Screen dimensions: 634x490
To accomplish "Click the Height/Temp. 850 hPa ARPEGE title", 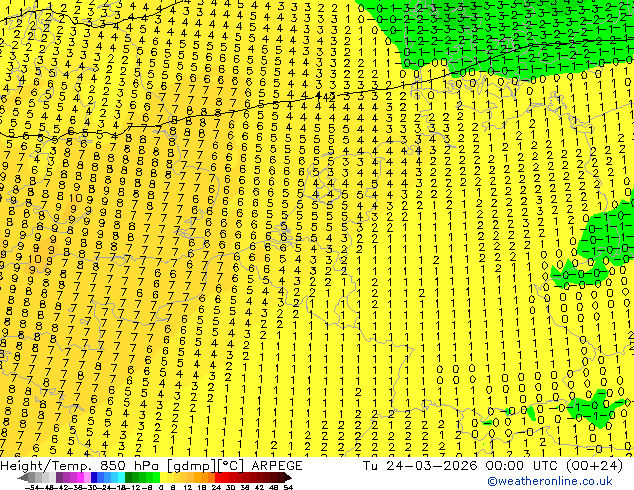I will pos(151,466).
